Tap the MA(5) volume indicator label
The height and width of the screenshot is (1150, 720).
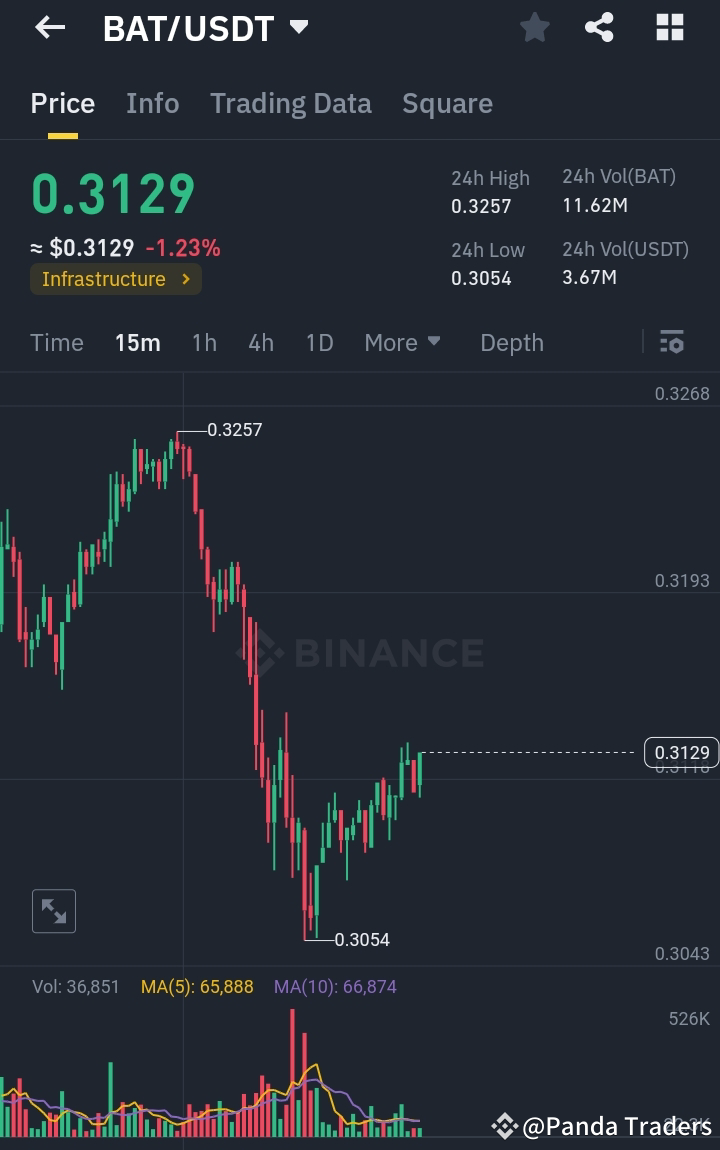coord(197,986)
